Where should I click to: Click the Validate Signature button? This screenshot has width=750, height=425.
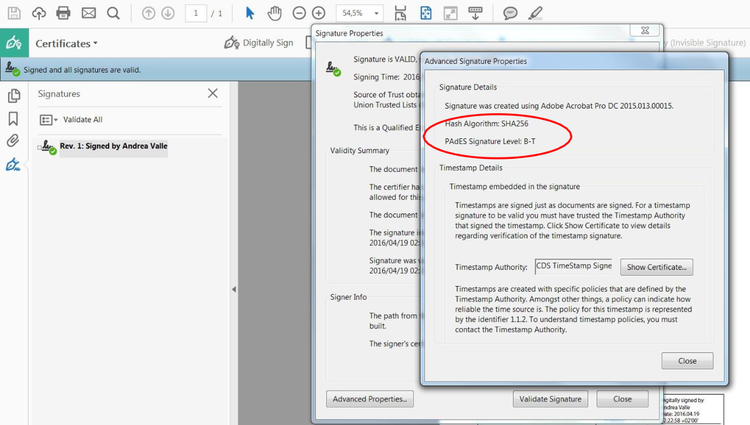(550, 399)
